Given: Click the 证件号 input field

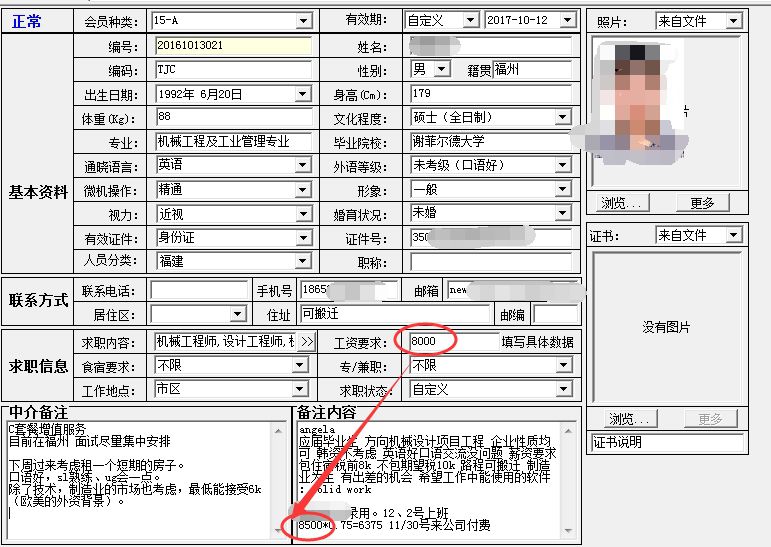Looking at the screenshot, I should click(x=491, y=237).
